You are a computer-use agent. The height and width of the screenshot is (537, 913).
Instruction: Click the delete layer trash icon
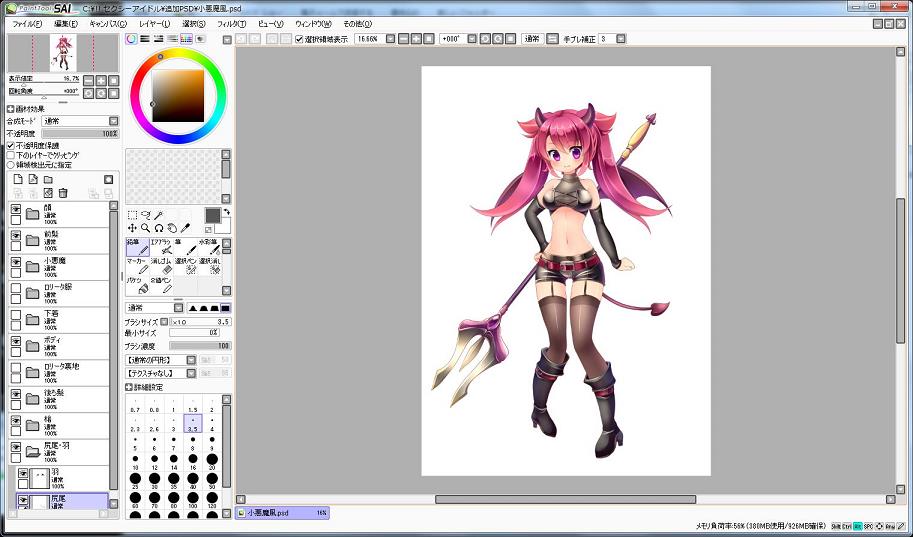tap(63, 193)
